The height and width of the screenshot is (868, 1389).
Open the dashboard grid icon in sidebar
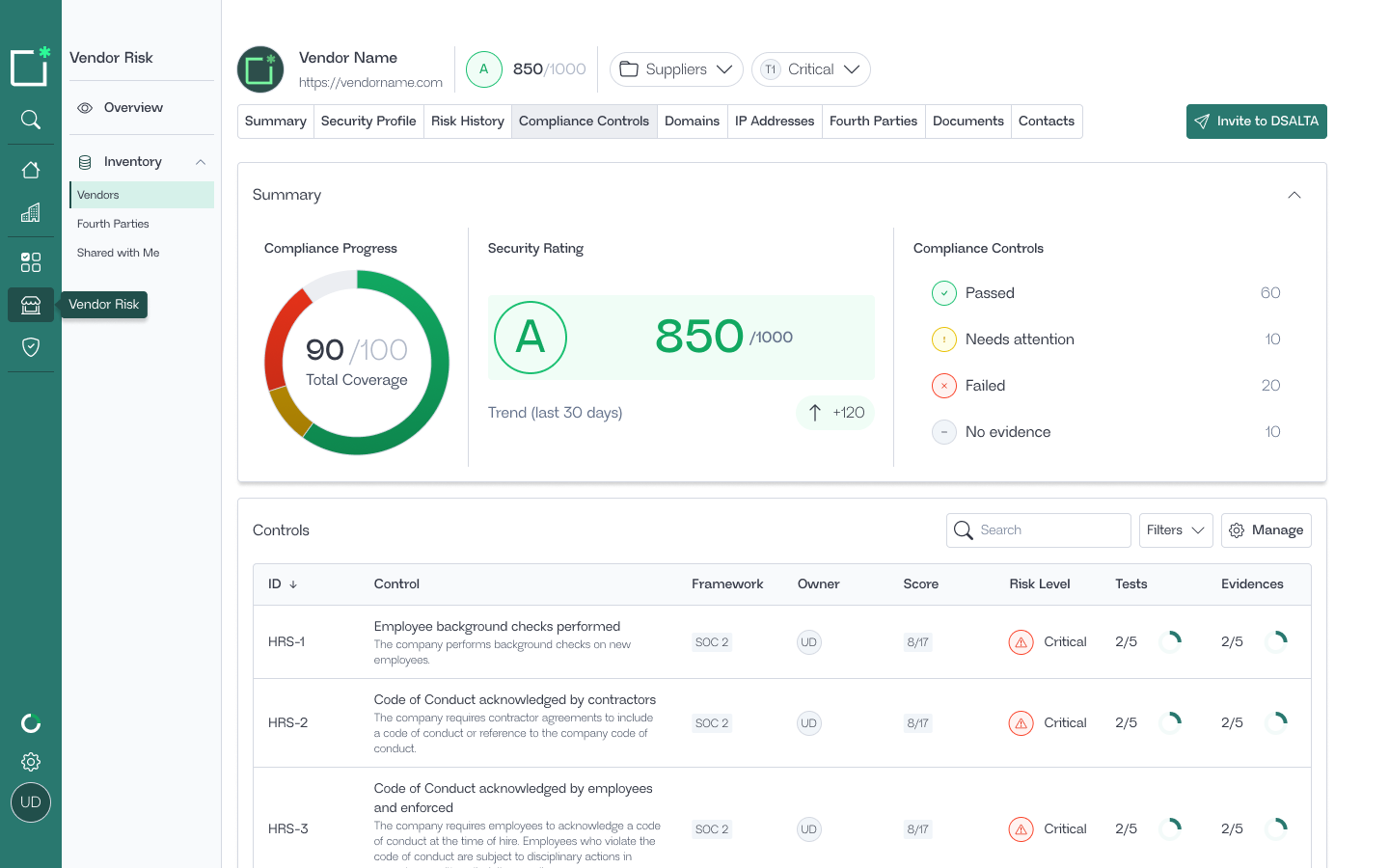click(31, 262)
